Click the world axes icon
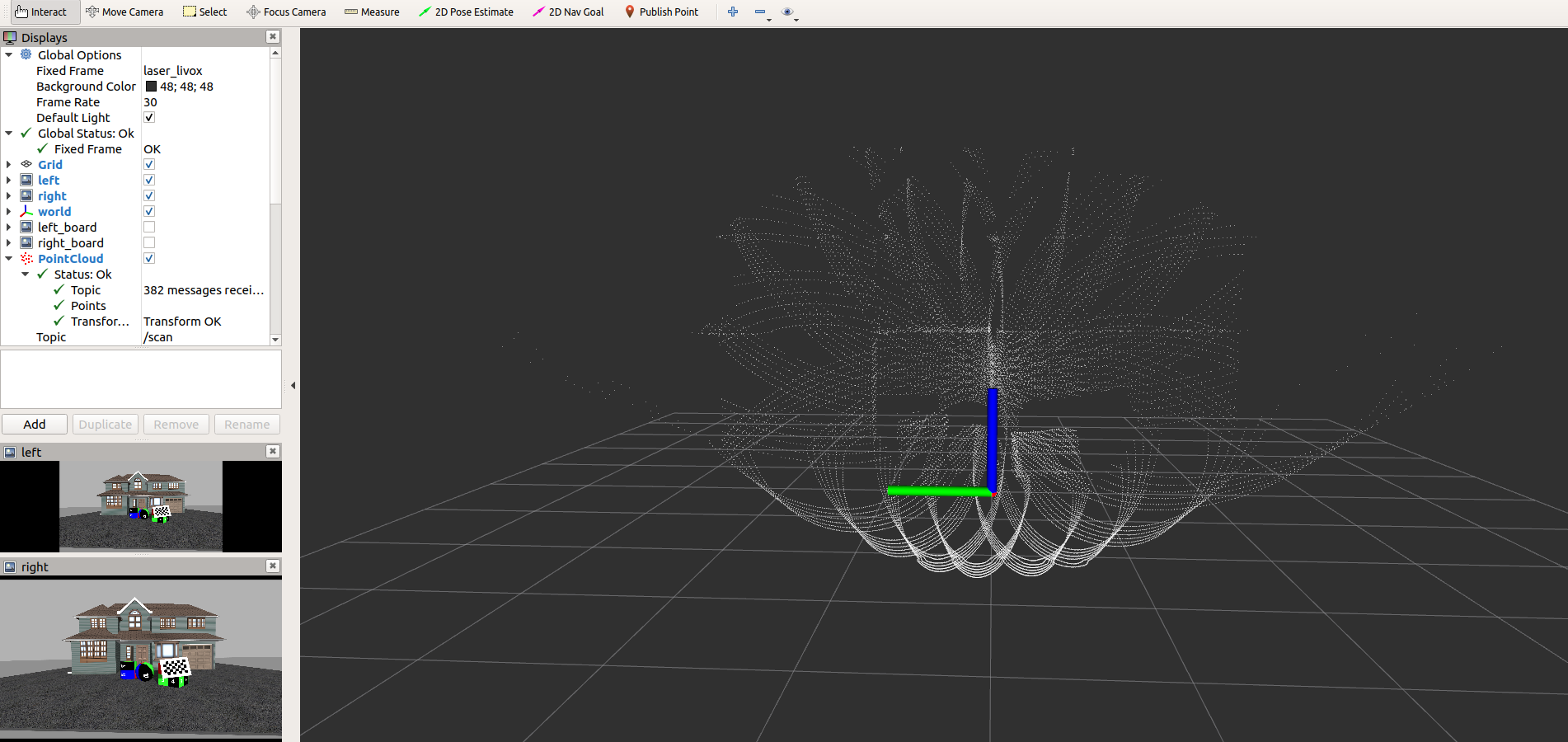Screen dimensions: 1568x742 click(x=26, y=211)
